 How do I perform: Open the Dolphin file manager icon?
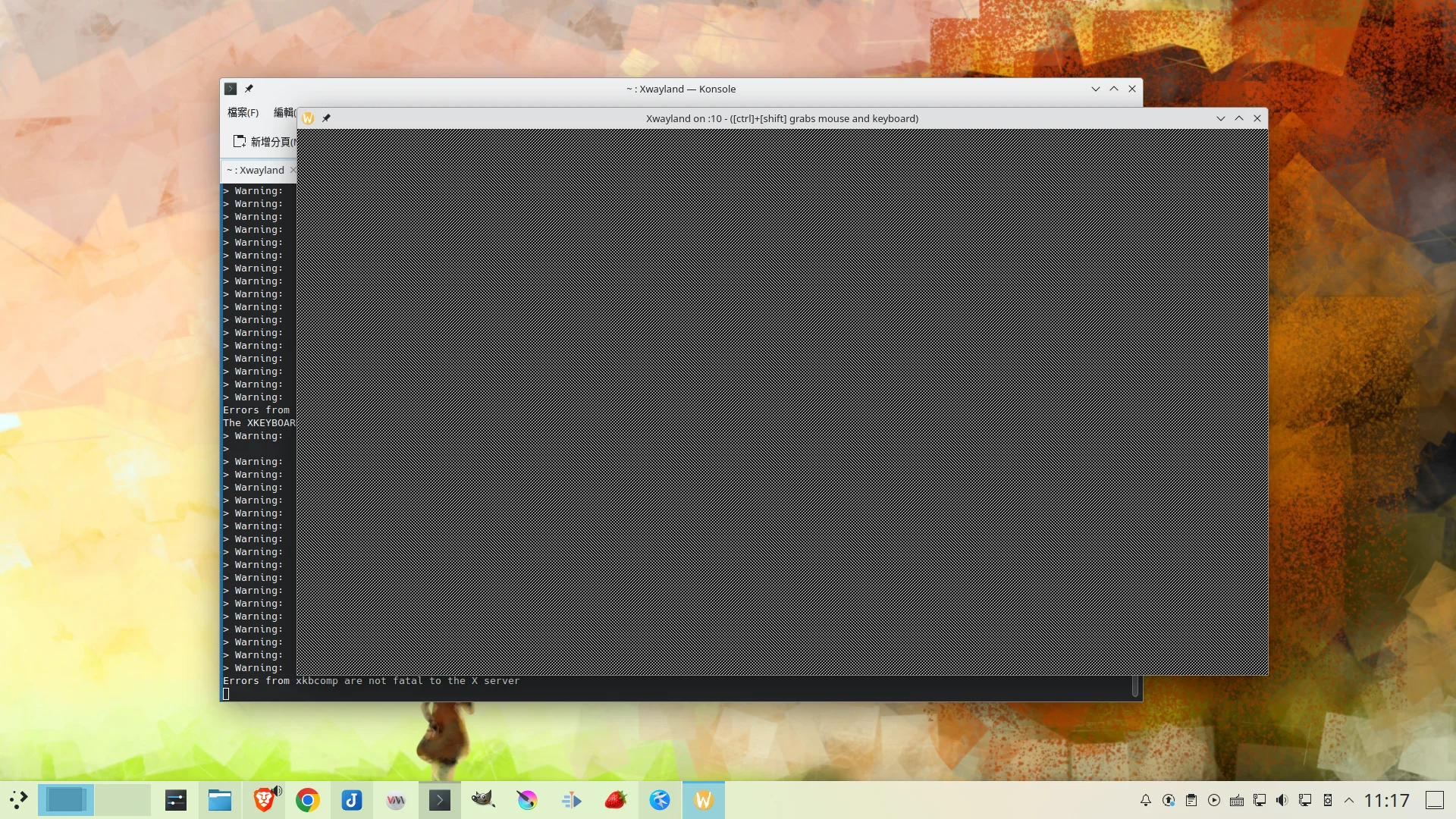pyautogui.click(x=220, y=800)
